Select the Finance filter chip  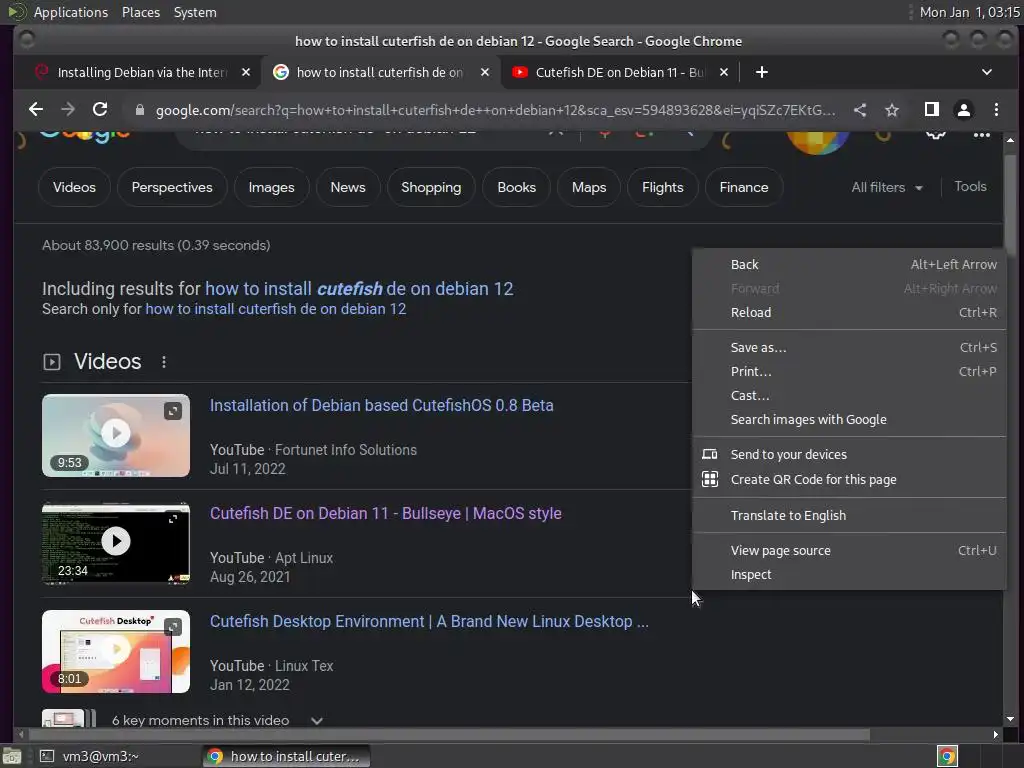[744, 187]
